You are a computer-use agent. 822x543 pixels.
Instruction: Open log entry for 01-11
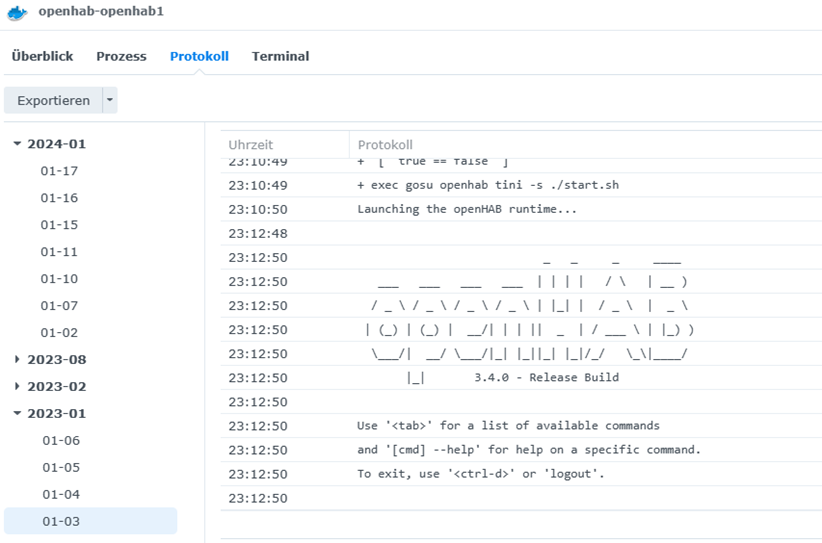(59, 252)
